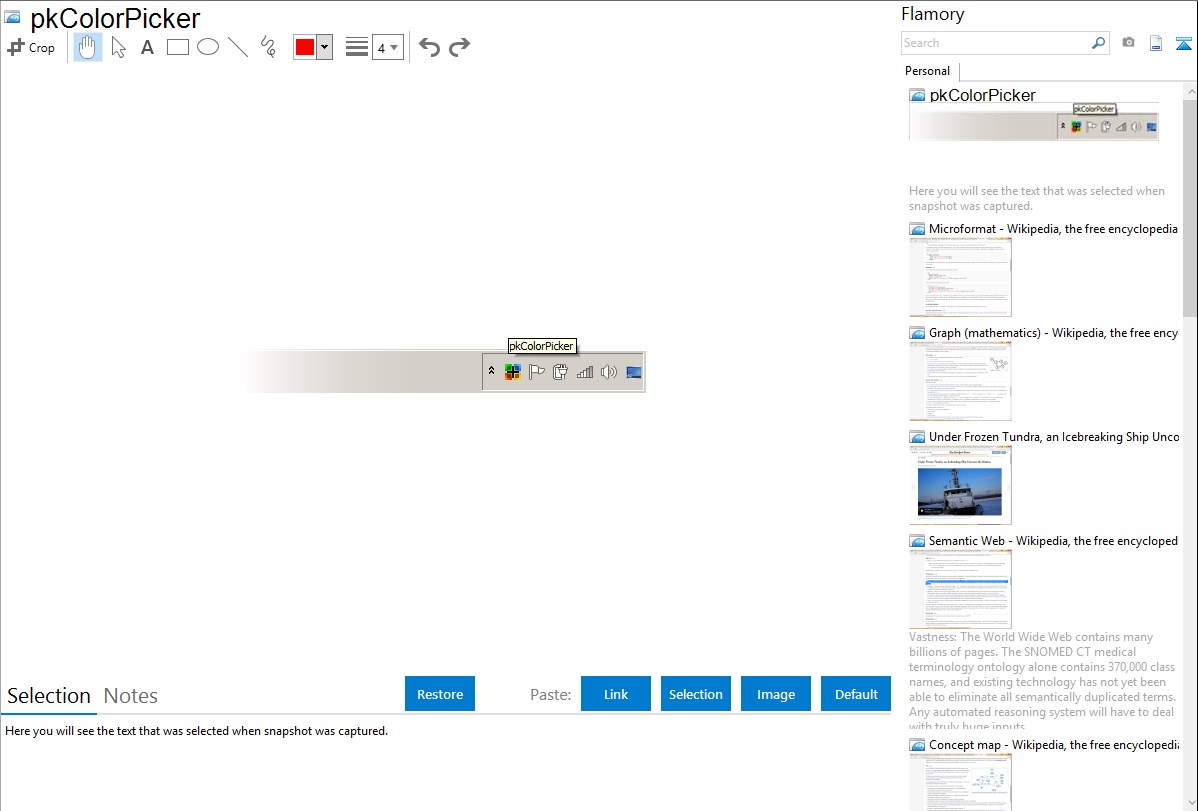Click the power plug icon in the captured tray

click(x=560, y=372)
